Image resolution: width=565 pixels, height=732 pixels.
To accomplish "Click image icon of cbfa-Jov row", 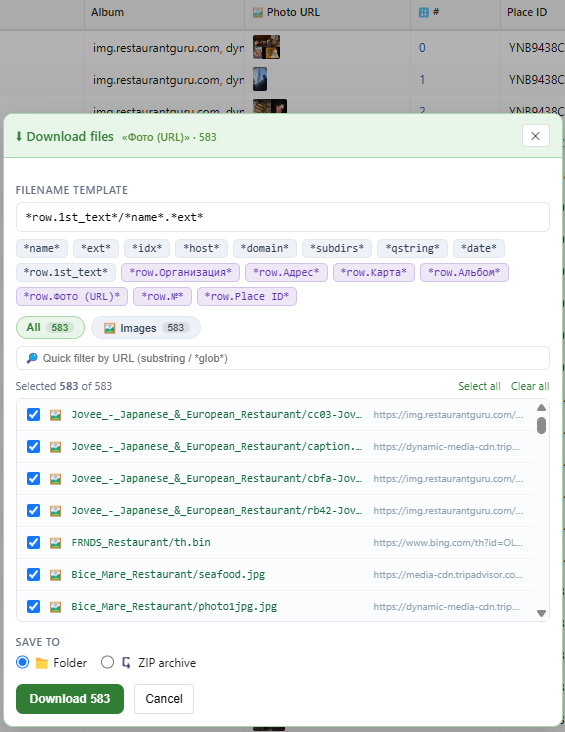I will tap(56, 479).
